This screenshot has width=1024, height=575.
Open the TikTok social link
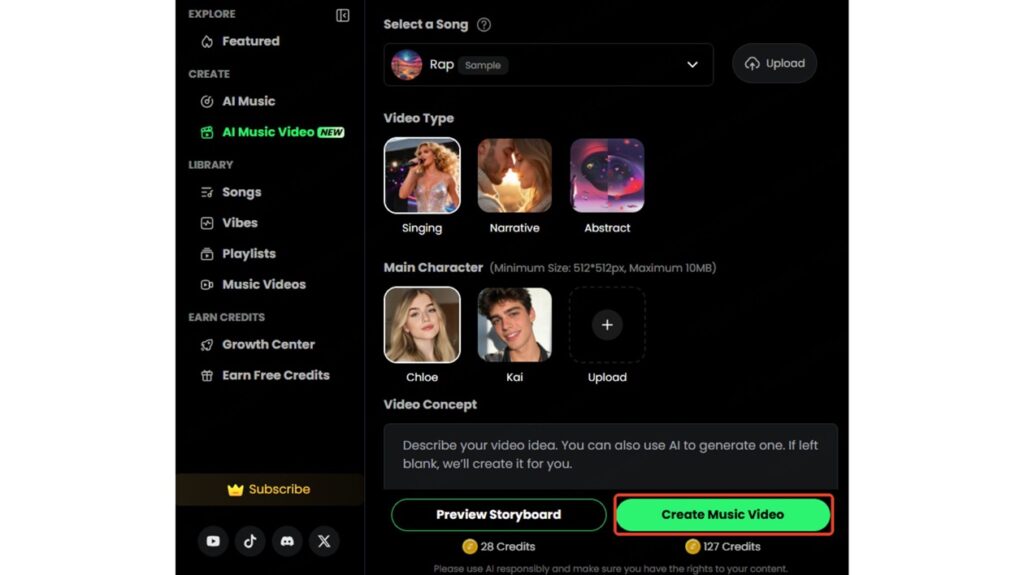[250, 541]
